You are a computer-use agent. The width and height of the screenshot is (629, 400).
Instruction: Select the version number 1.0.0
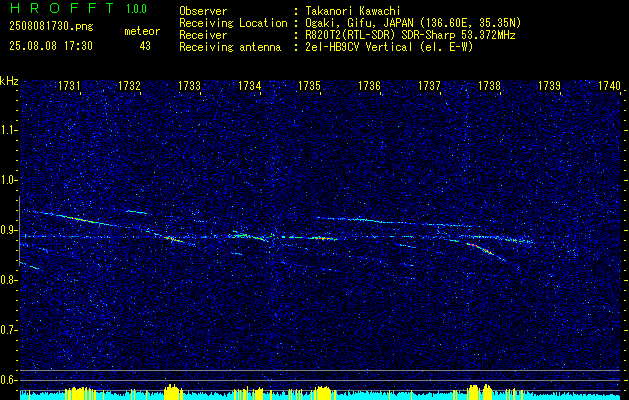pyautogui.click(x=136, y=8)
